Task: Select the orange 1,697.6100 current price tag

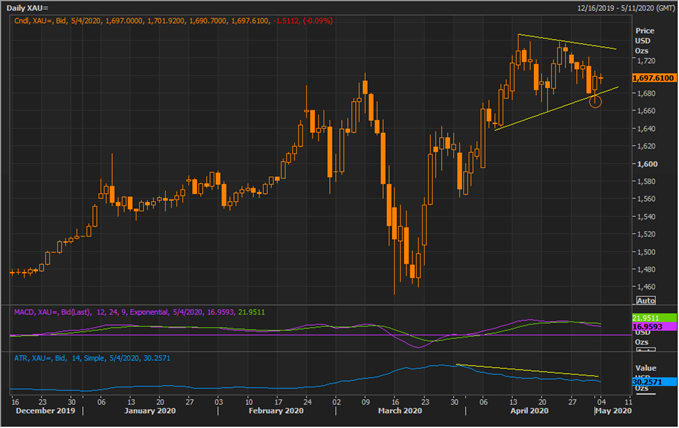Action: pos(654,78)
